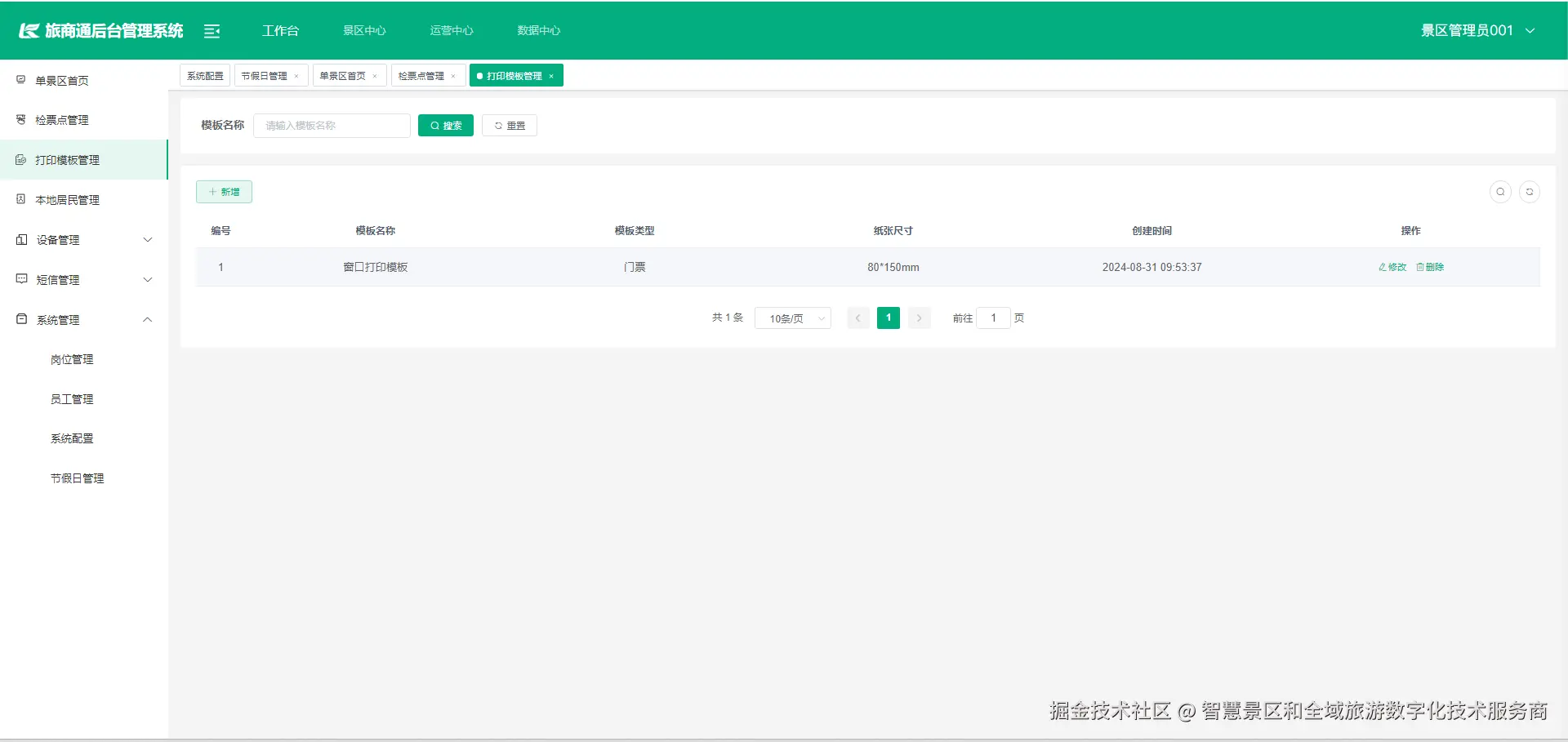Screen dimensions: 1568x742
Task: Open 岗位管理 in sidebar
Action: pyautogui.click(x=72, y=359)
